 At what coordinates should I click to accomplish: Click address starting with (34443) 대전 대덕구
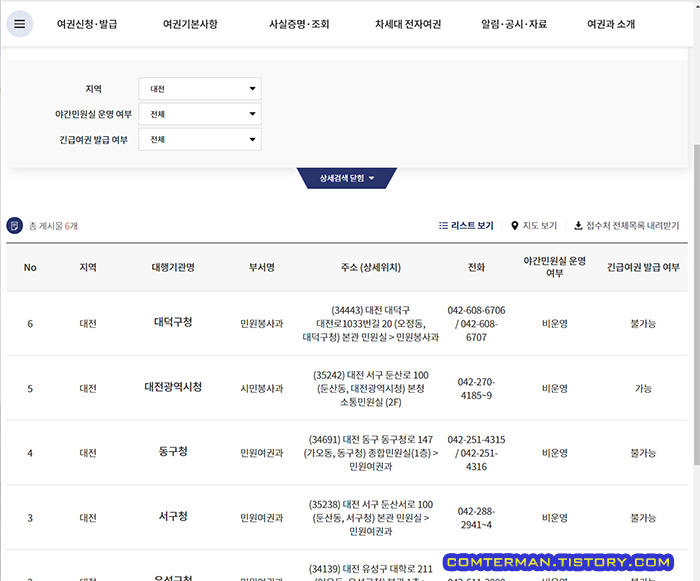point(371,323)
